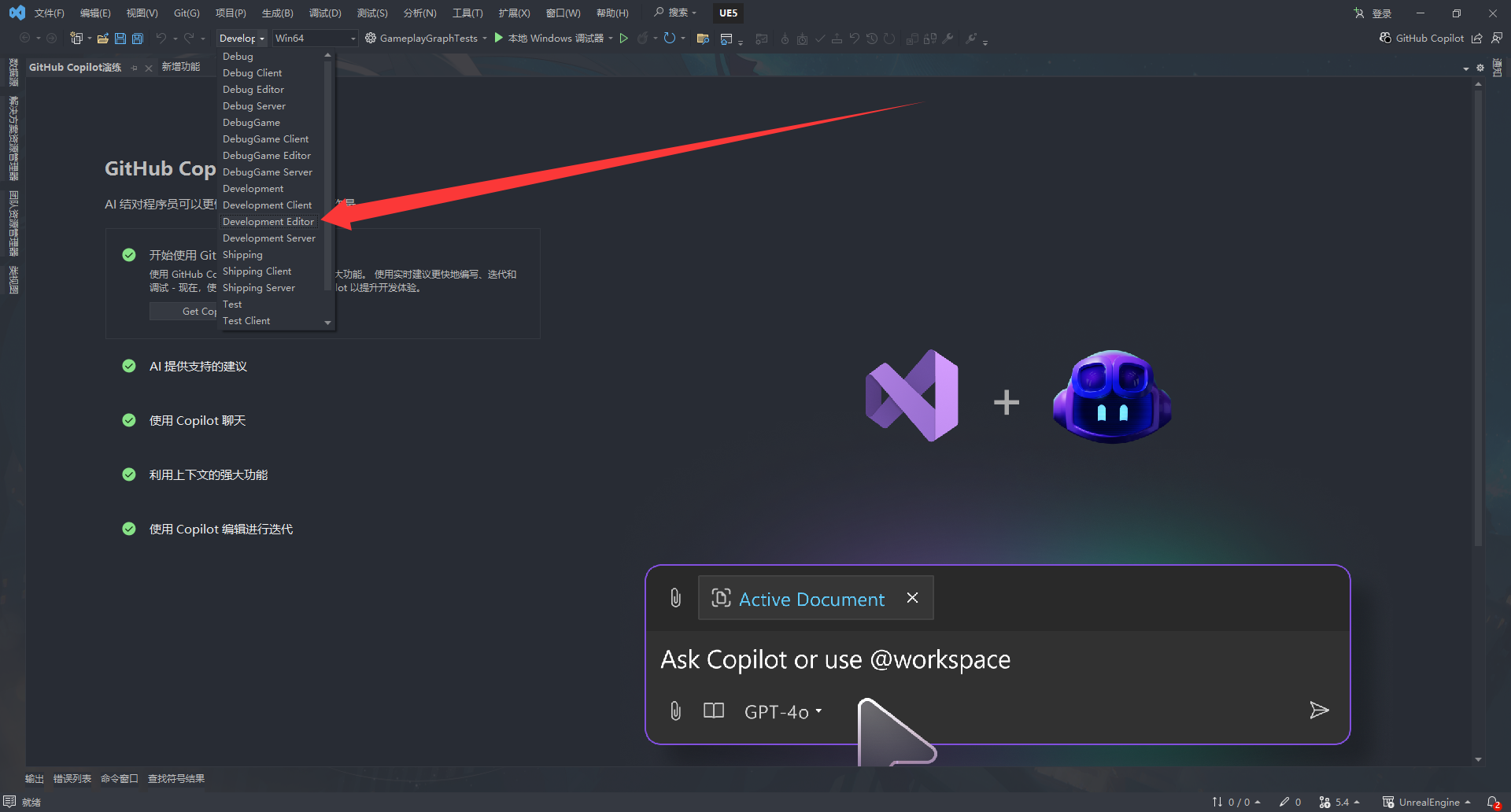
Task: Click the Redo arrow icon
Action: (189, 38)
